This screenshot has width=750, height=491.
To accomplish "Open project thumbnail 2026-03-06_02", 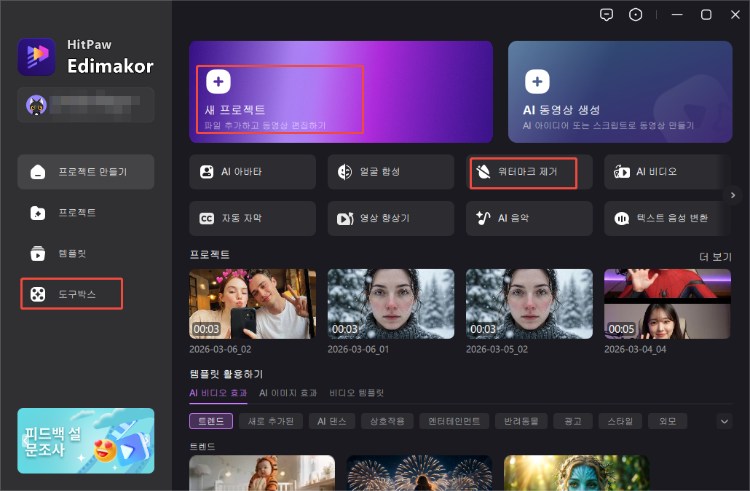I will [253, 304].
